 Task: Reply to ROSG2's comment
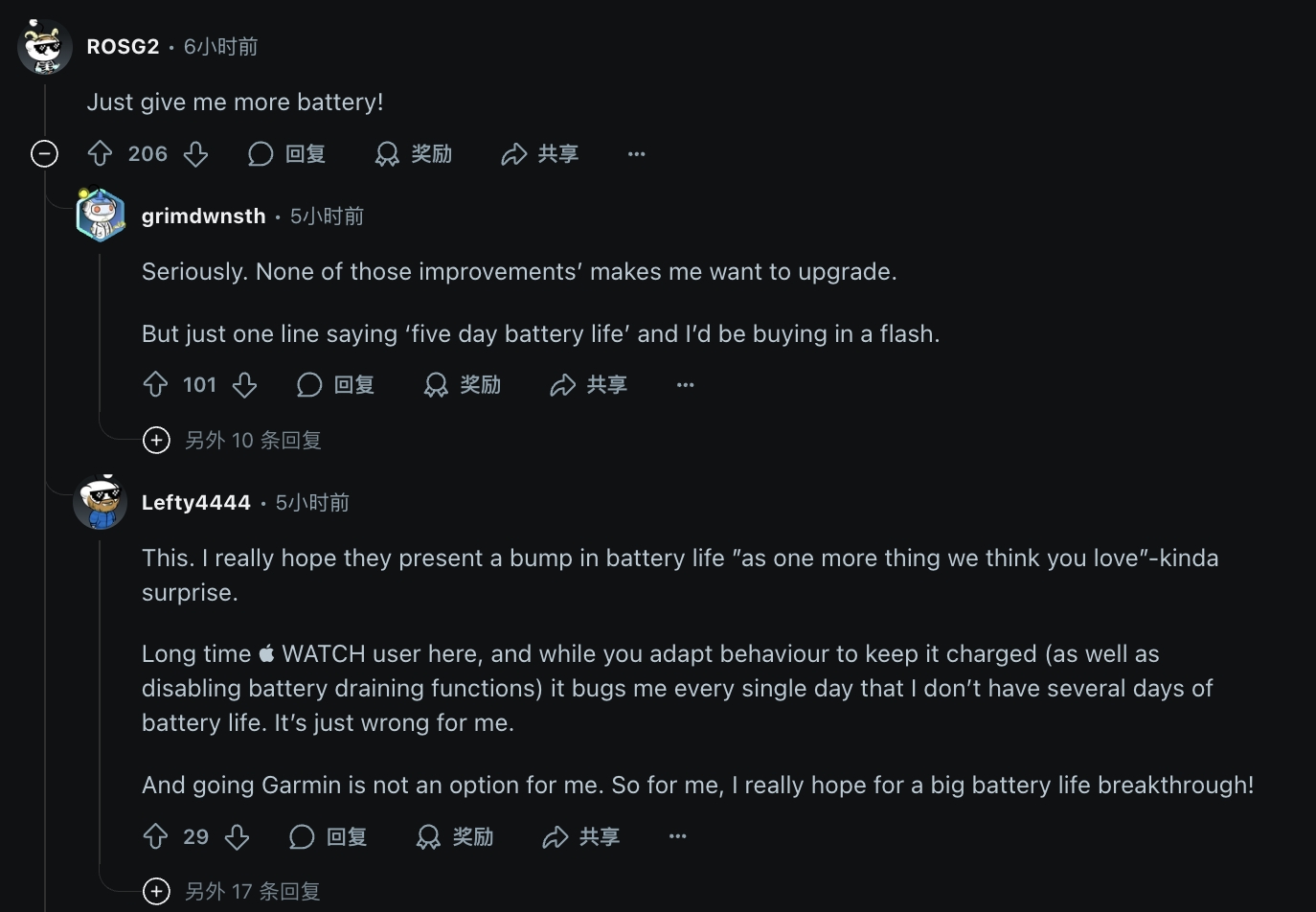[x=287, y=153]
